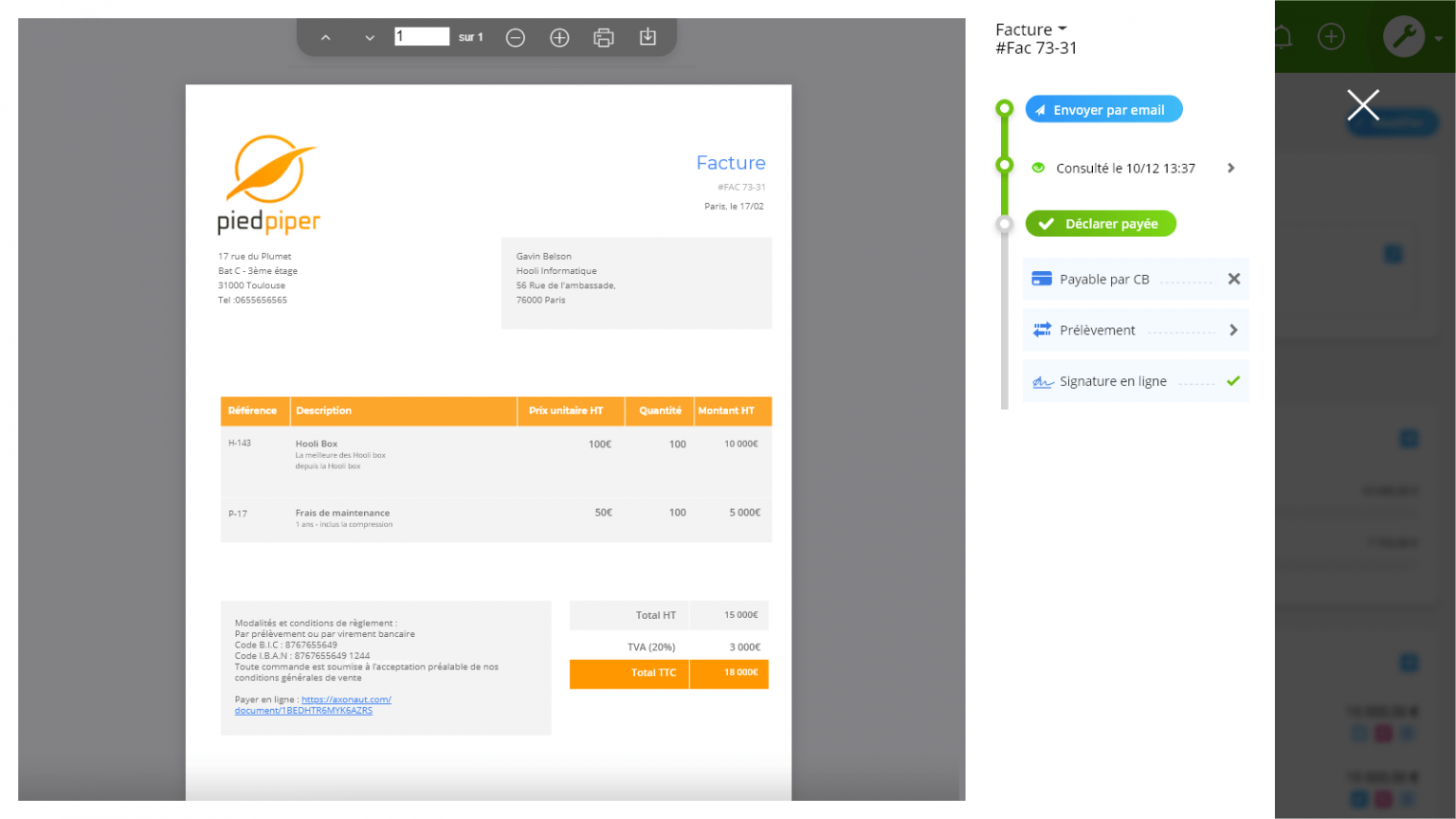Click the Facture title on the invoice
The image size is (1456, 819).
click(731, 163)
